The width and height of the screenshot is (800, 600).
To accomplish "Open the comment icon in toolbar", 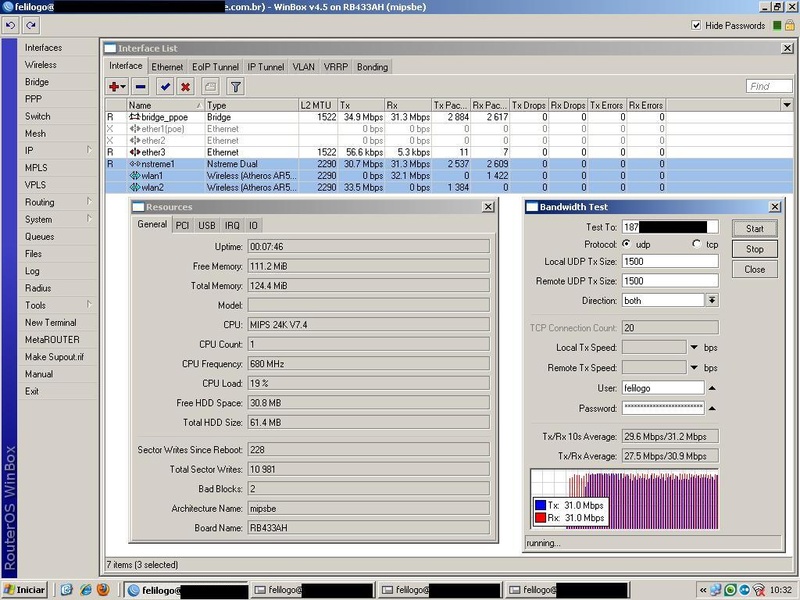I will click(210, 87).
